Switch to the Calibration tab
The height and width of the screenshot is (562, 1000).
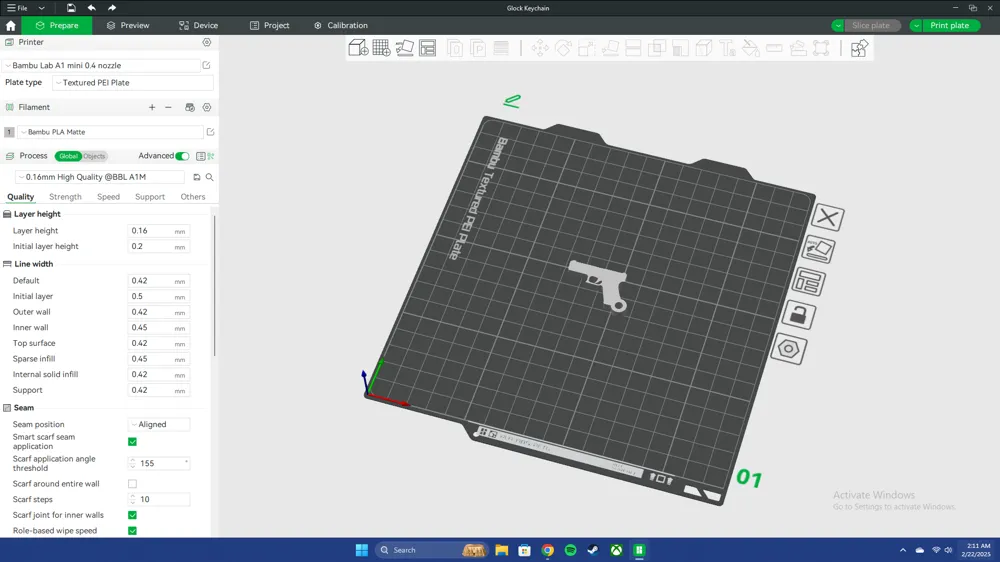(x=341, y=26)
